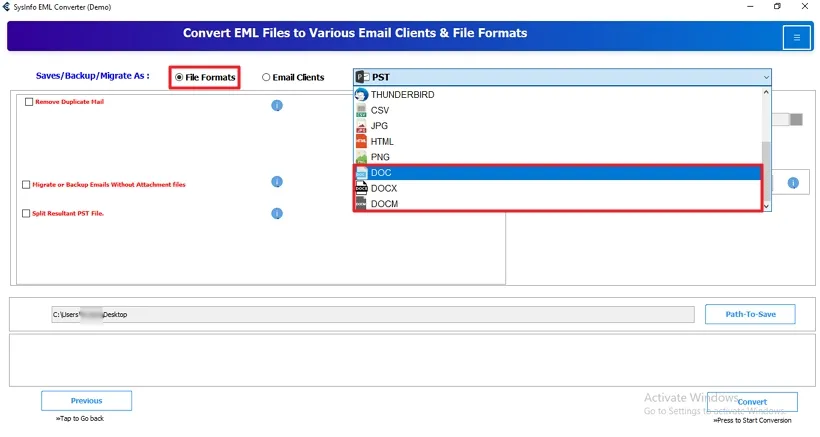820x437 pixels.
Task: Minimize the EML Converter window
Action: point(750,7)
